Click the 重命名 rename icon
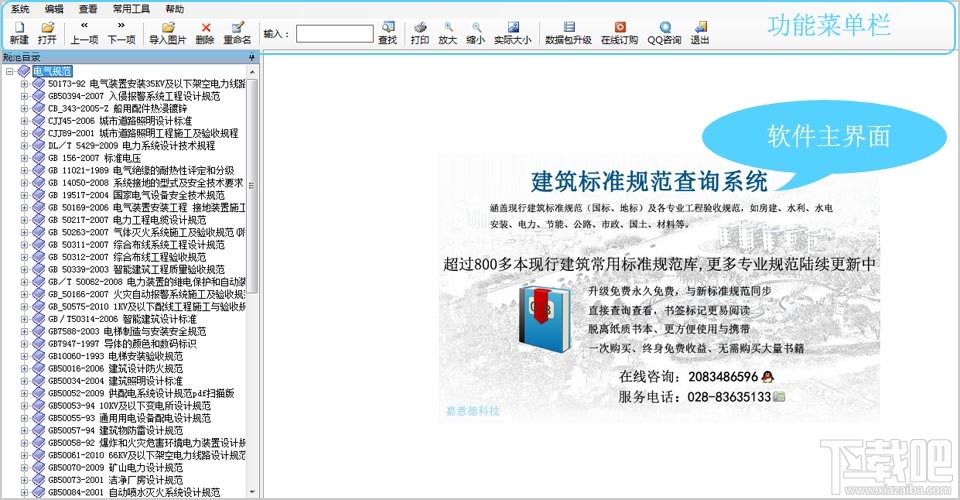The width and height of the screenshot is (960, 500). 237,32
